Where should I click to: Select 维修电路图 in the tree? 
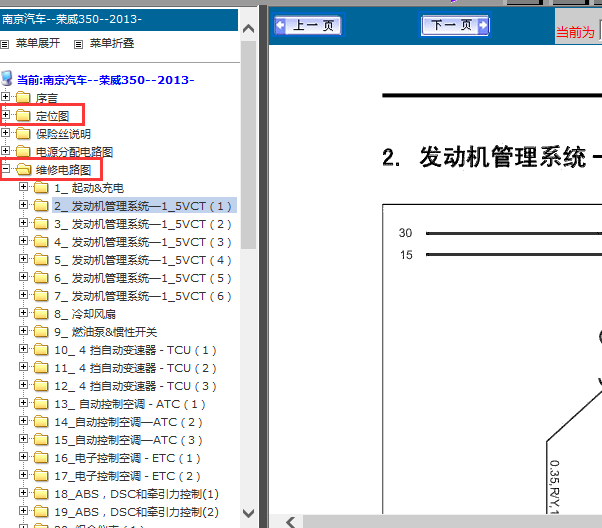pos(63,170)
